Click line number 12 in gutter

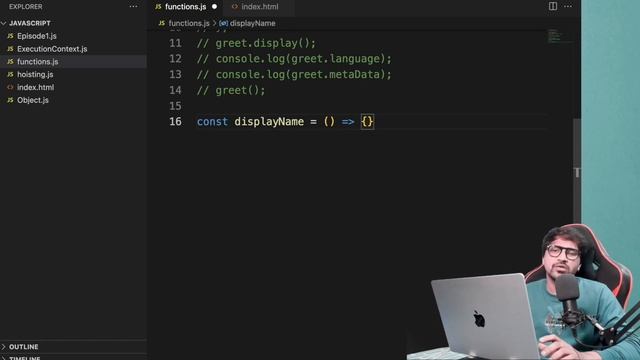coord(176,59)
